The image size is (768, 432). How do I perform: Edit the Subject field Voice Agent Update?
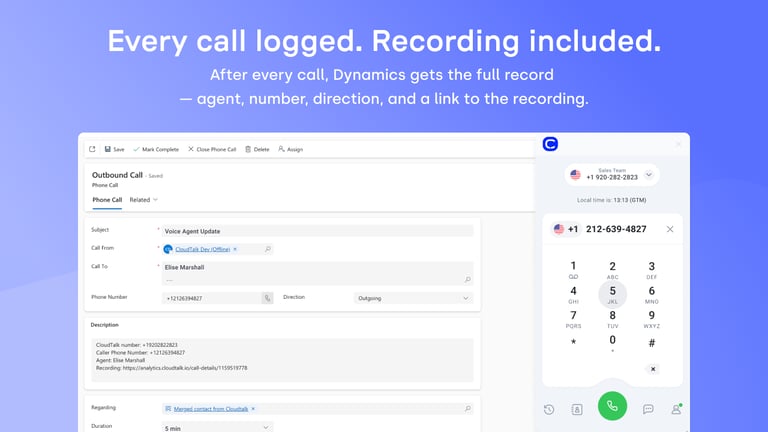pos(317,231)
